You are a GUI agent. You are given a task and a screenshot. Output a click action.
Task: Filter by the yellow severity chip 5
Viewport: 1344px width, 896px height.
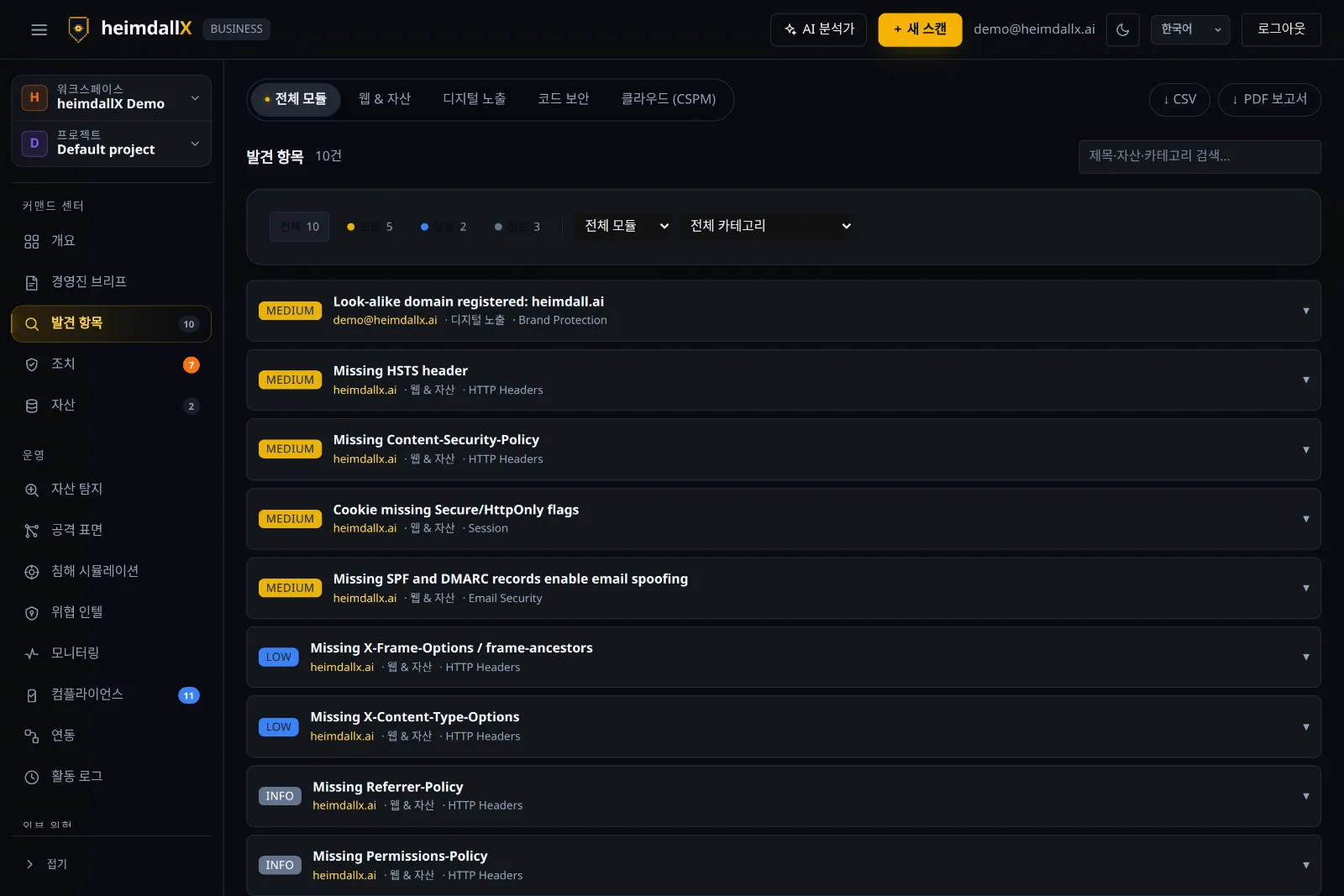coord(370,227)
